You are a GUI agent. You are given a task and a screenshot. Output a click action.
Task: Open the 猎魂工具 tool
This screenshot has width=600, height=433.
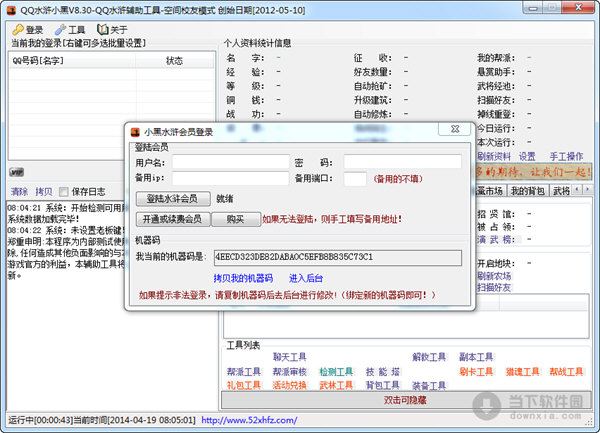(522, 371)
